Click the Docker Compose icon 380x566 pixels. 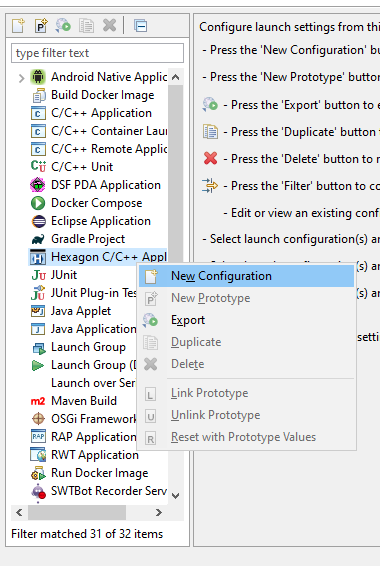tap(38, 203)
